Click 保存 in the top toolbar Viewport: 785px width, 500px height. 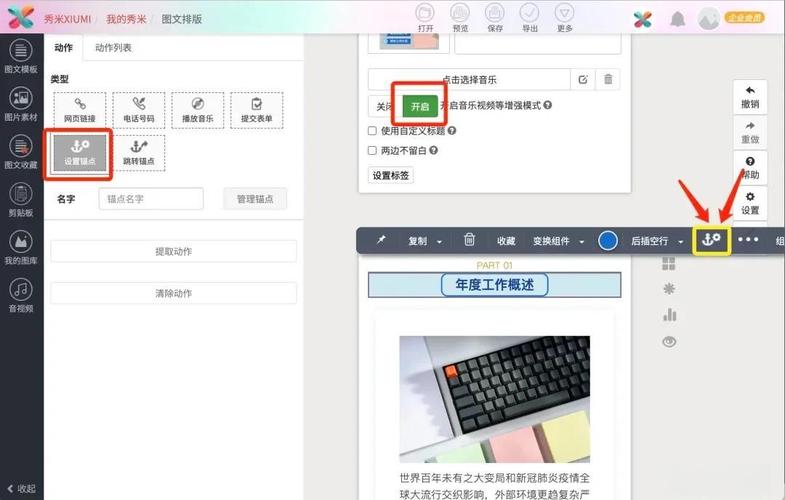(x=495, y=18)
